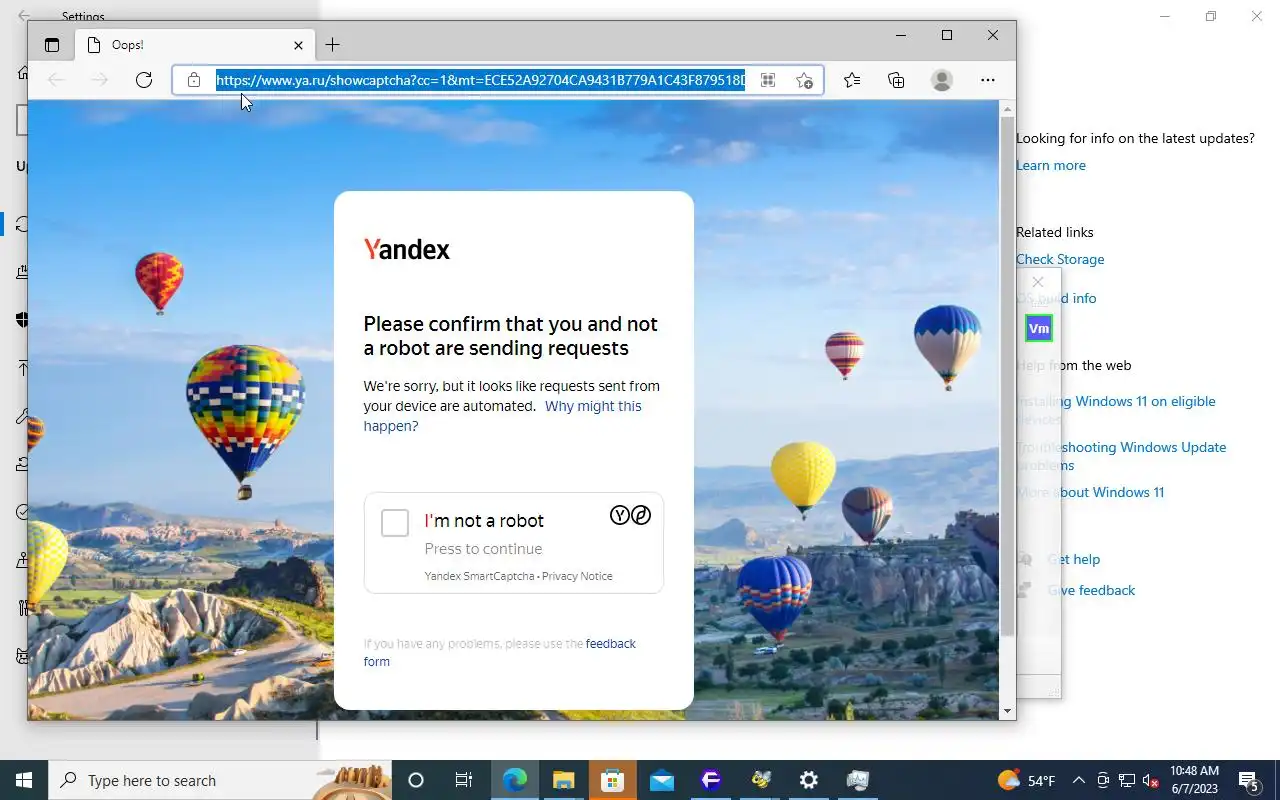Open File Explorer from taskbar

564,780
